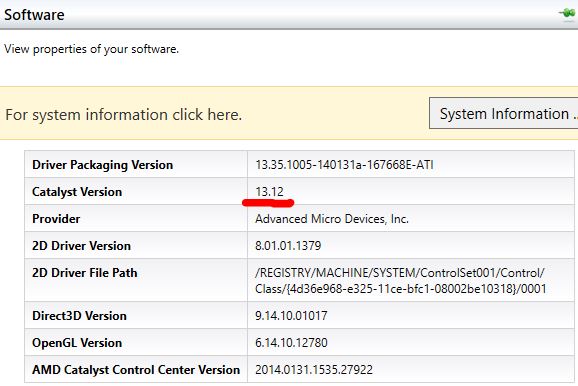Select the OpenGL Version label
This screenshot has height=386, width=578.
77,343
